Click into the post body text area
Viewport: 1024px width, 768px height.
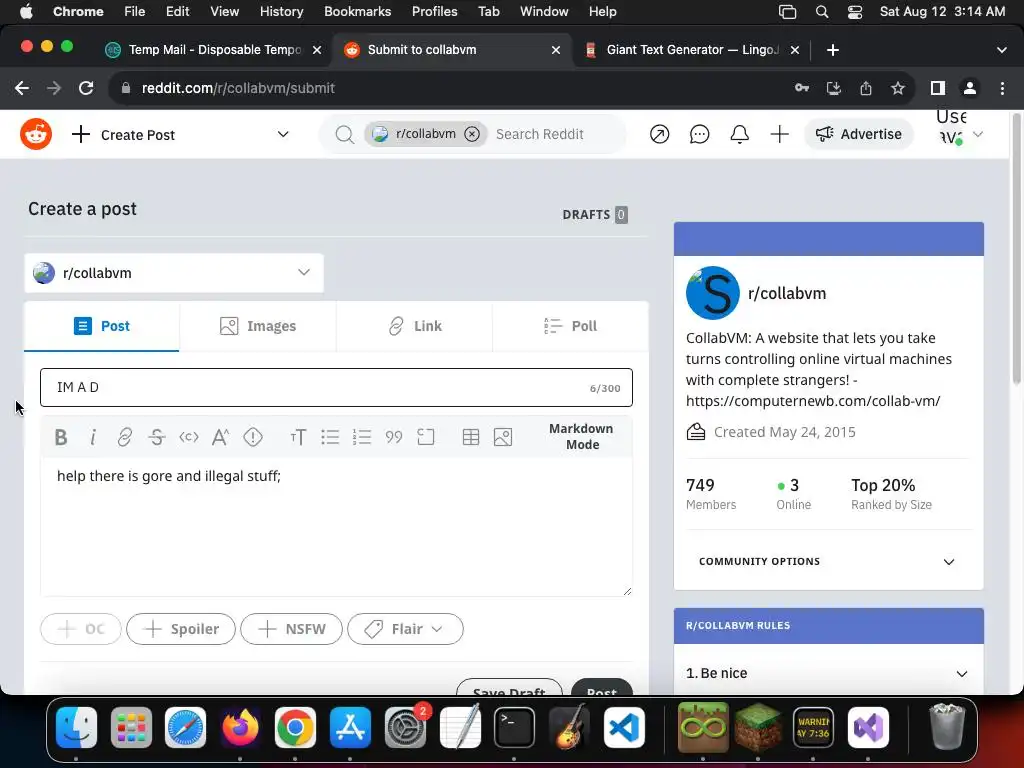336,526
